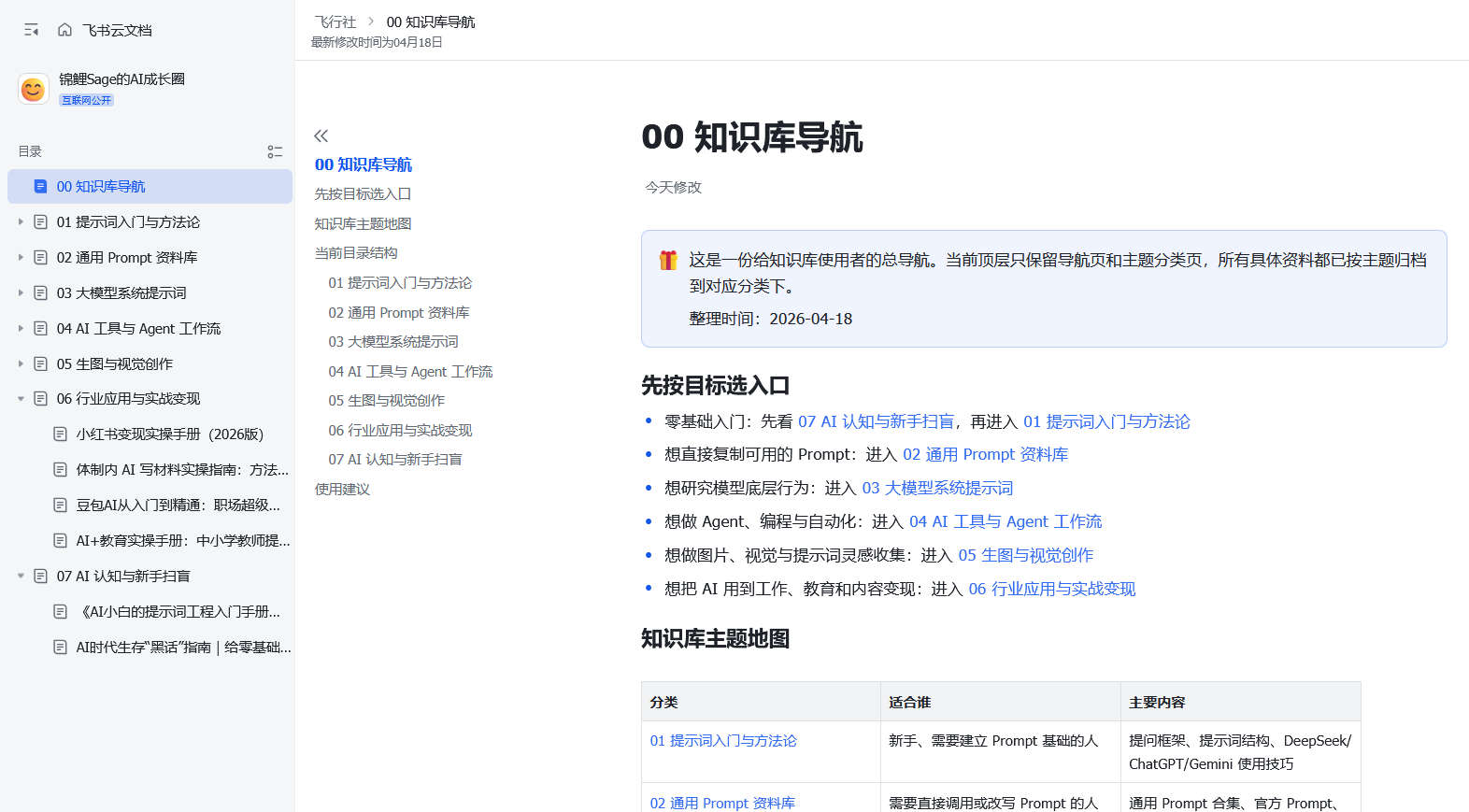Screen dimensions: 1469x812
Task: Click the 今天修改 label under title
Action: [673, 188]
